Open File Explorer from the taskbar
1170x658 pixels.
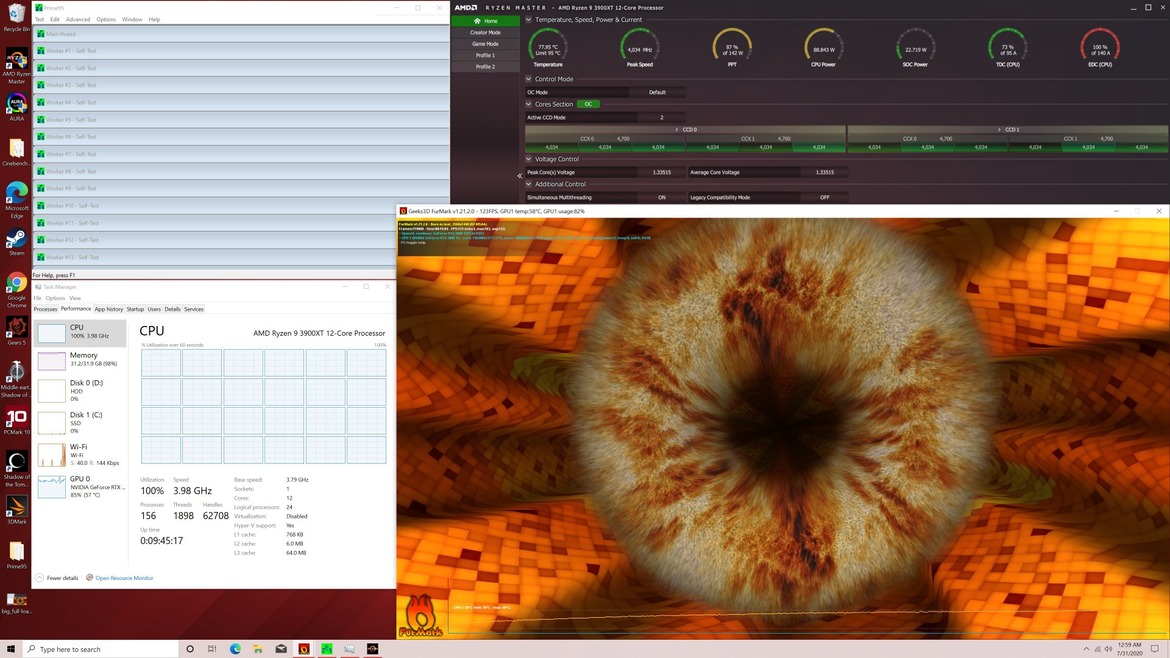(x=258, y=649)
